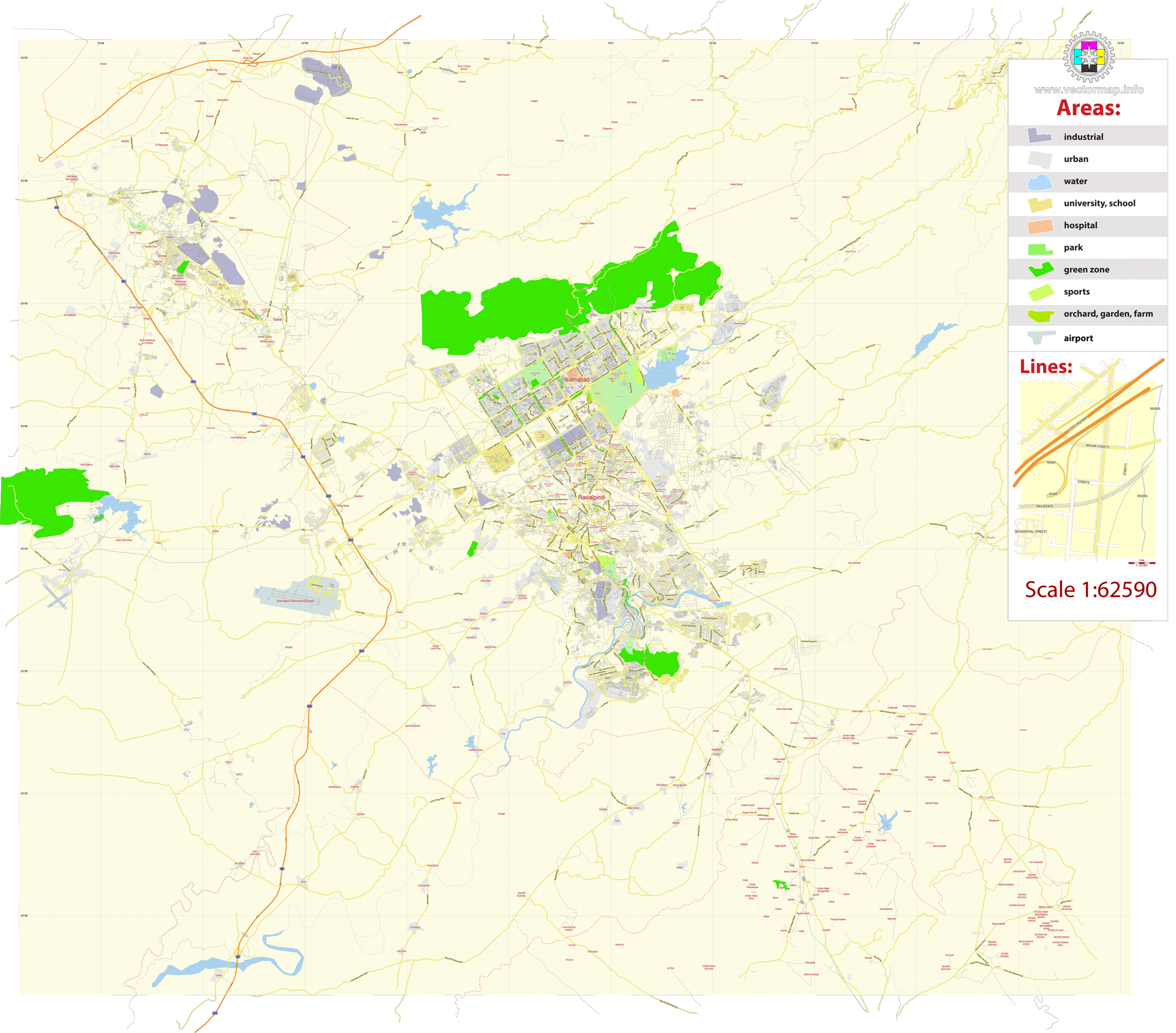Image resolution: width=1176 pixels, height=1033 pixels.
Task: Click the compass gear logo above the legend
Action: [x=1089, y=57]
